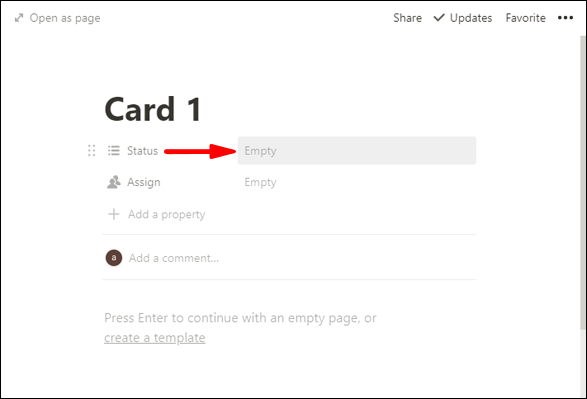Open the Assign property name menu

pyautogui.click(x=144, y=182)
